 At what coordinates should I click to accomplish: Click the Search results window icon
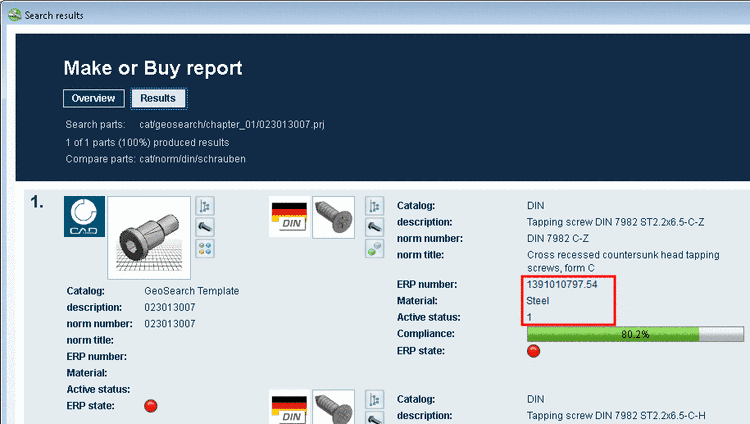coord(14,15)
